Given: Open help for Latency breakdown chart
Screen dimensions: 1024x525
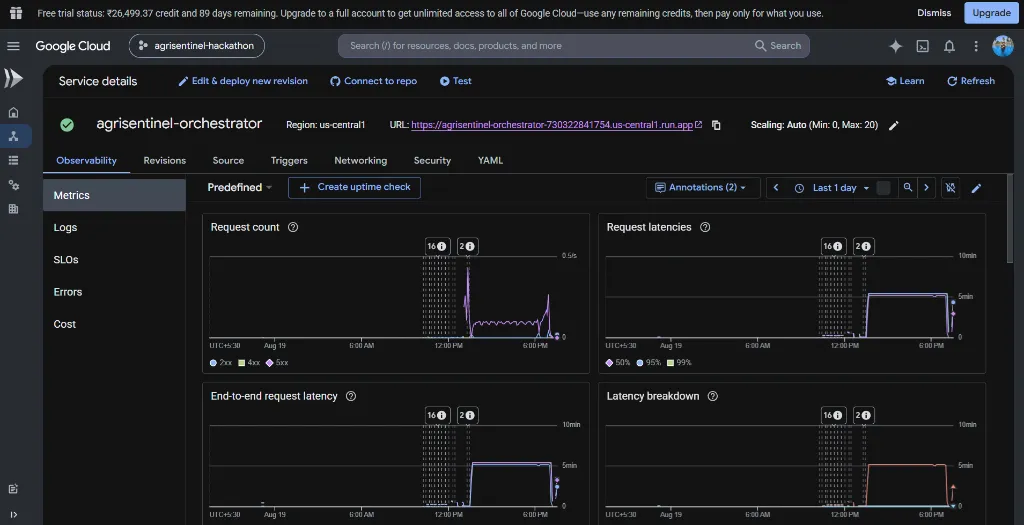Looking at the screenshot, I should tap(712, 396).
